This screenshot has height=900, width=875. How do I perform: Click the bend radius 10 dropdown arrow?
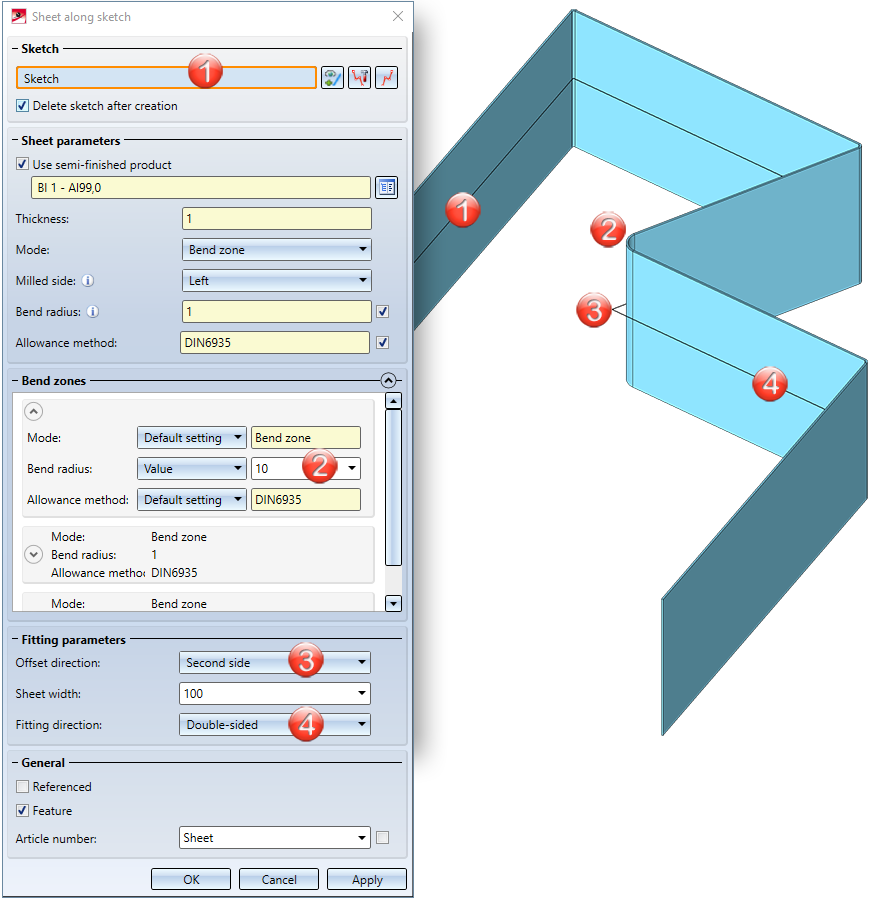tap(352, 468)
